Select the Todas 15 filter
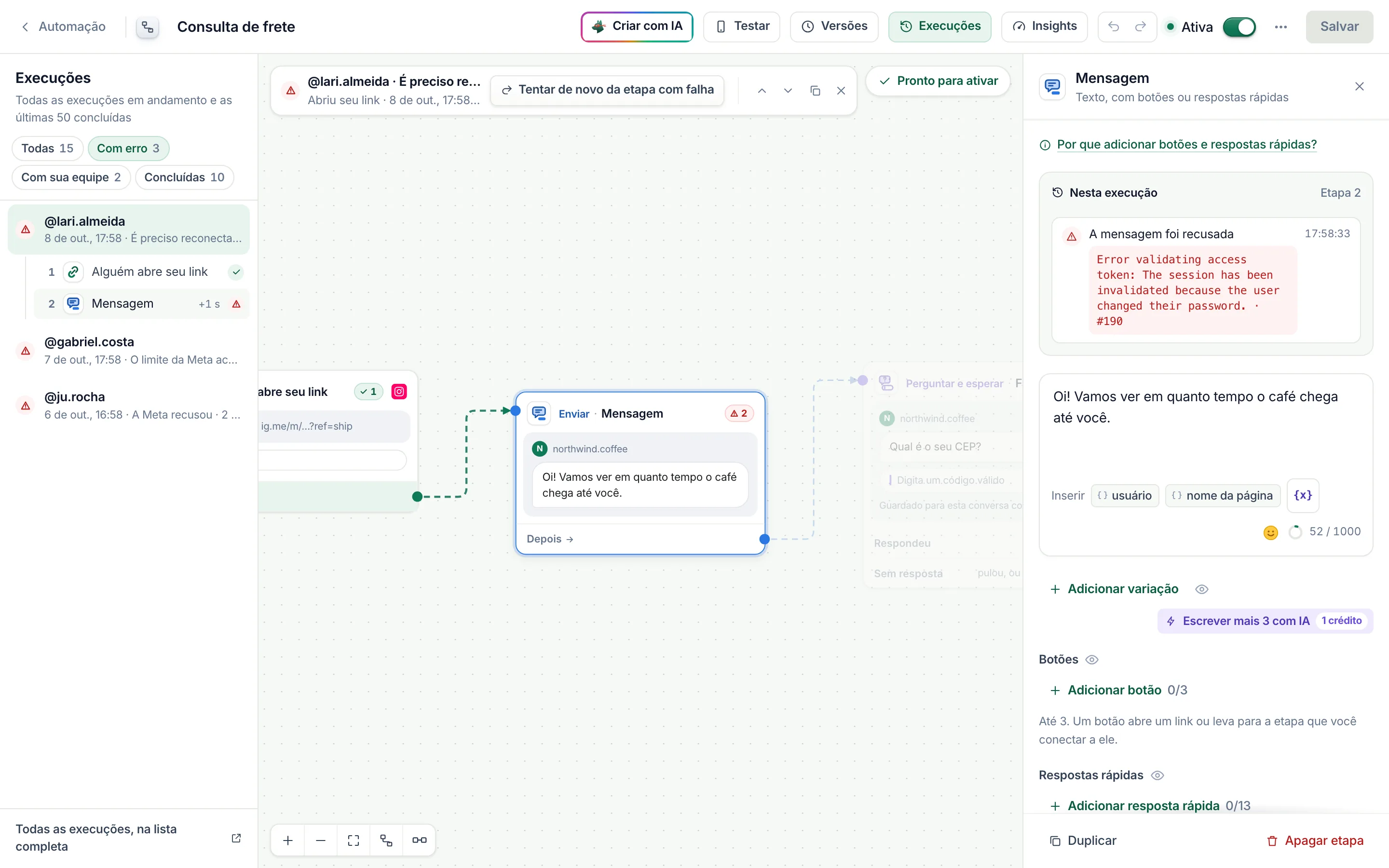Viewport: 1389px width, 868px height. tap(48, 148)
